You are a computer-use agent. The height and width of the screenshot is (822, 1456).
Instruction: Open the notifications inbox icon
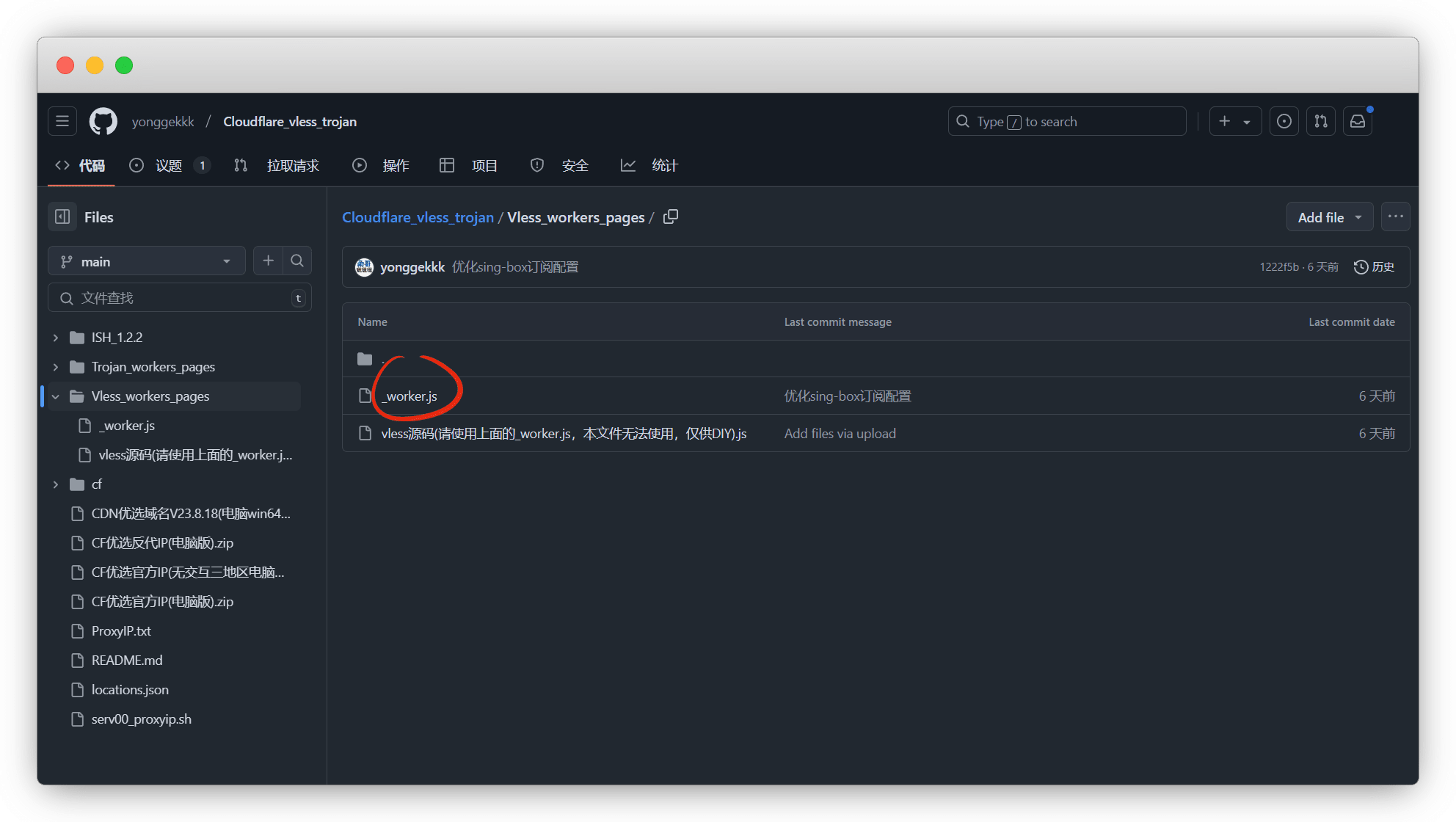point(1358,122)
